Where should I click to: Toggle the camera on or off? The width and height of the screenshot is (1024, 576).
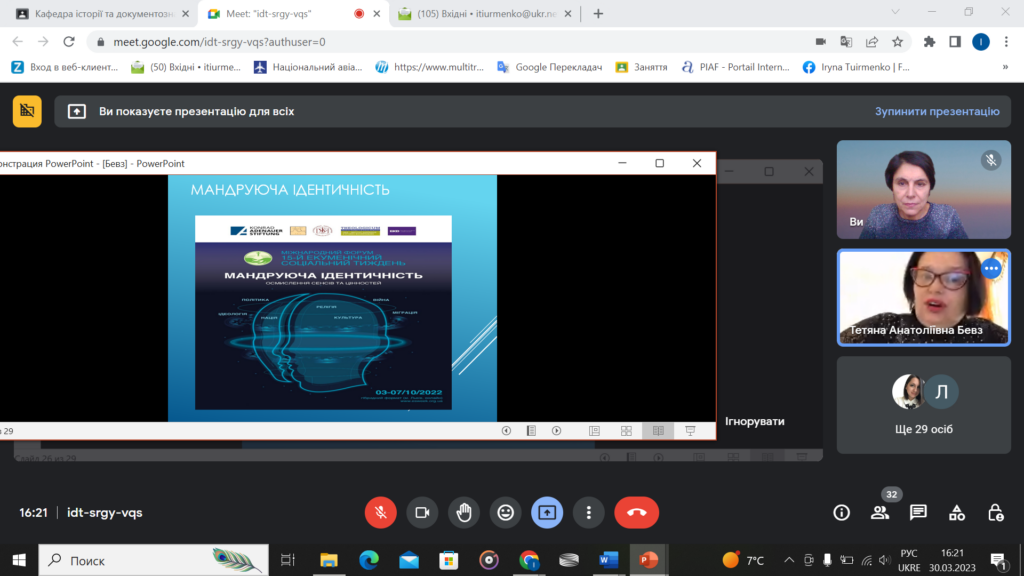422,512
